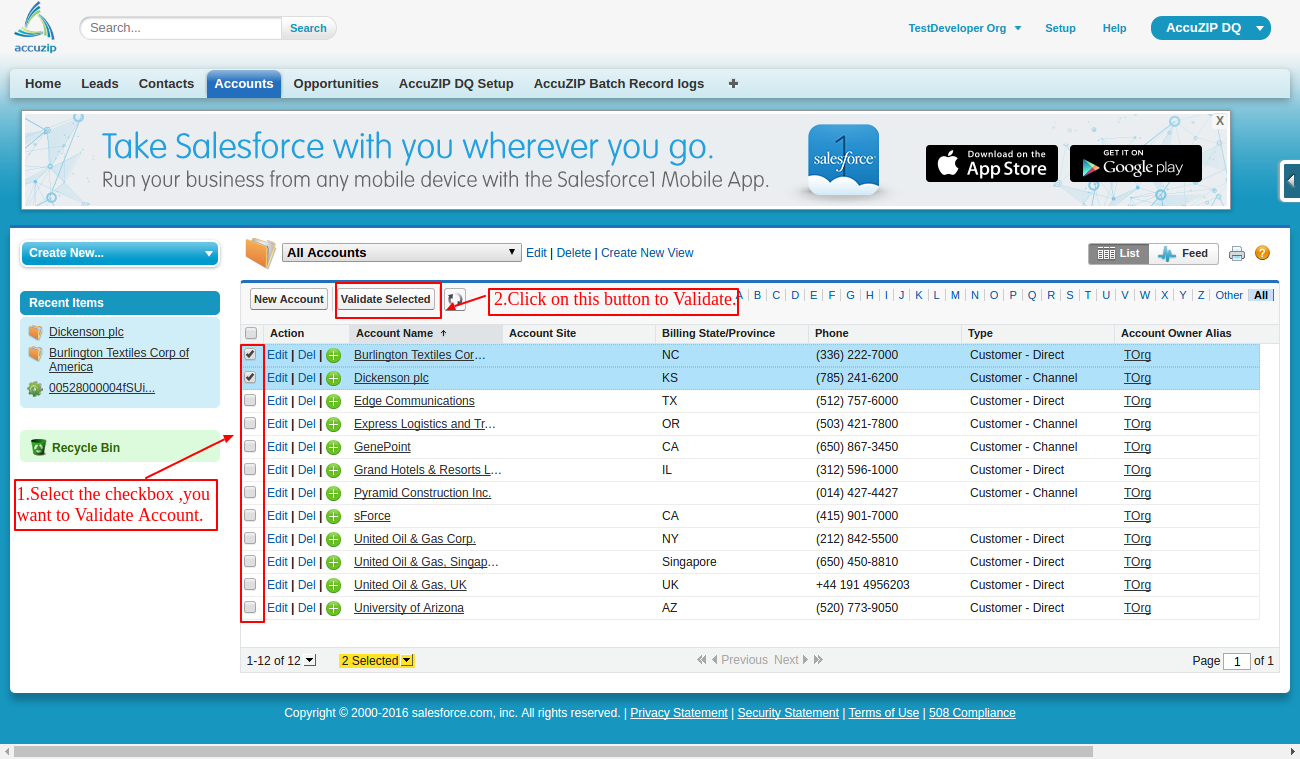Click the green plus icon for GenePoint
The width and height of the screenshot is (1300, 759).
pos(334,447)
